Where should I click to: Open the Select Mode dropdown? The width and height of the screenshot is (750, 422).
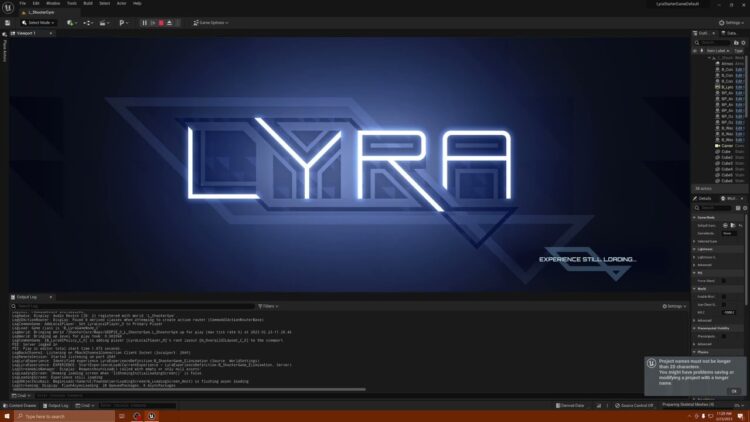pyautogui.click(x=38, y=22)
